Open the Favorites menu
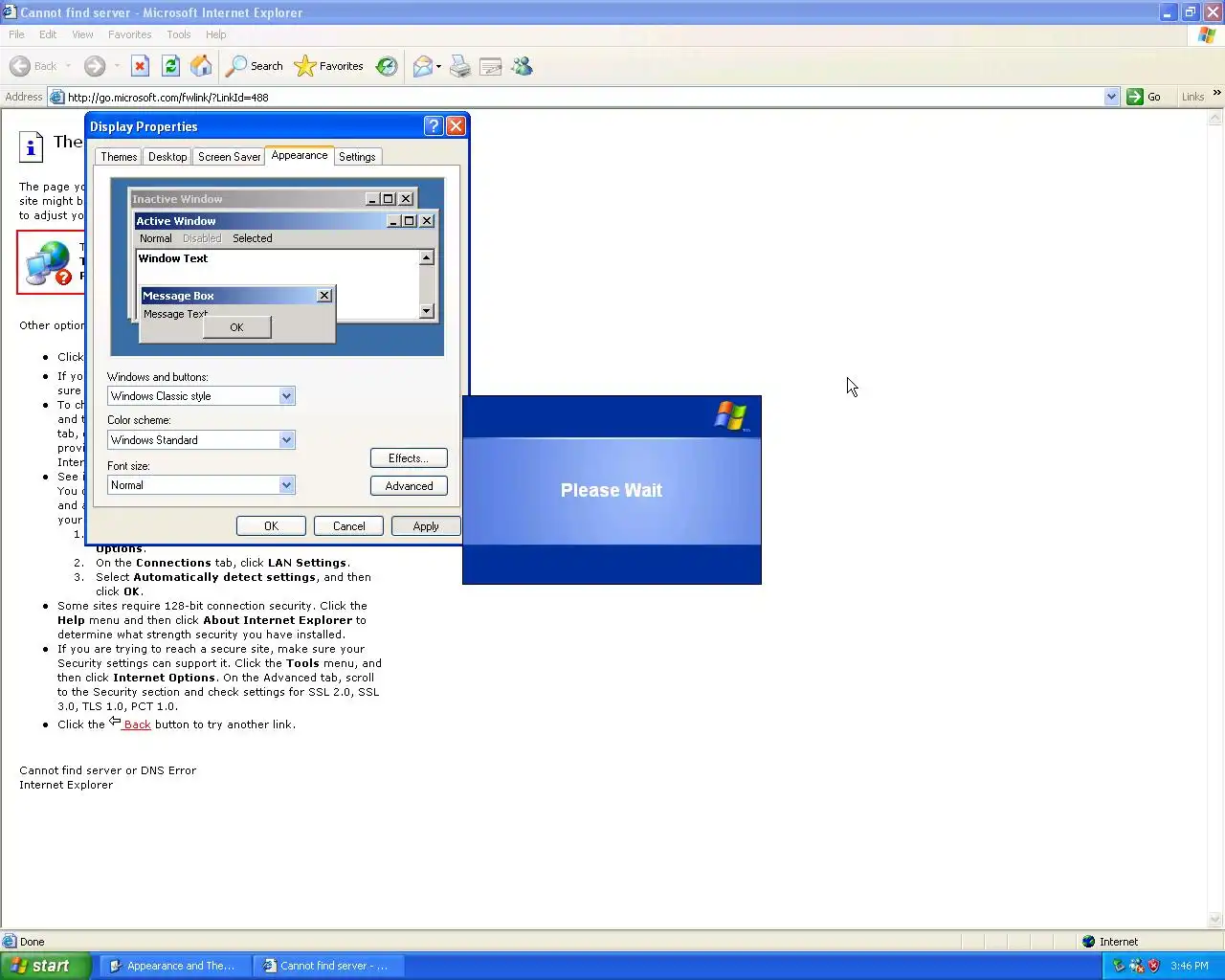This screenshot has height=980, width=1225. [130, 34]
